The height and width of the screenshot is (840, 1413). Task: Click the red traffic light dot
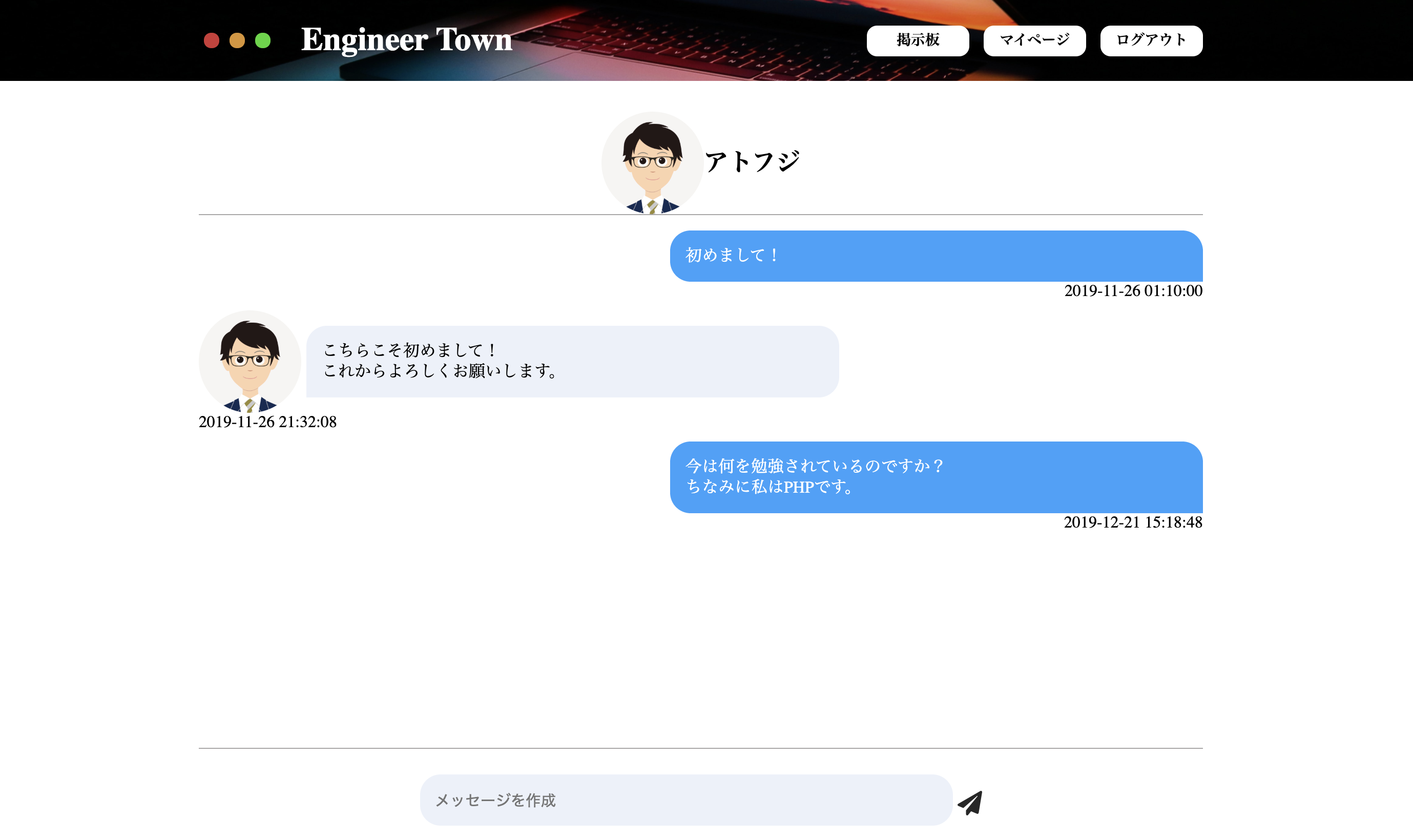[212, 40]
